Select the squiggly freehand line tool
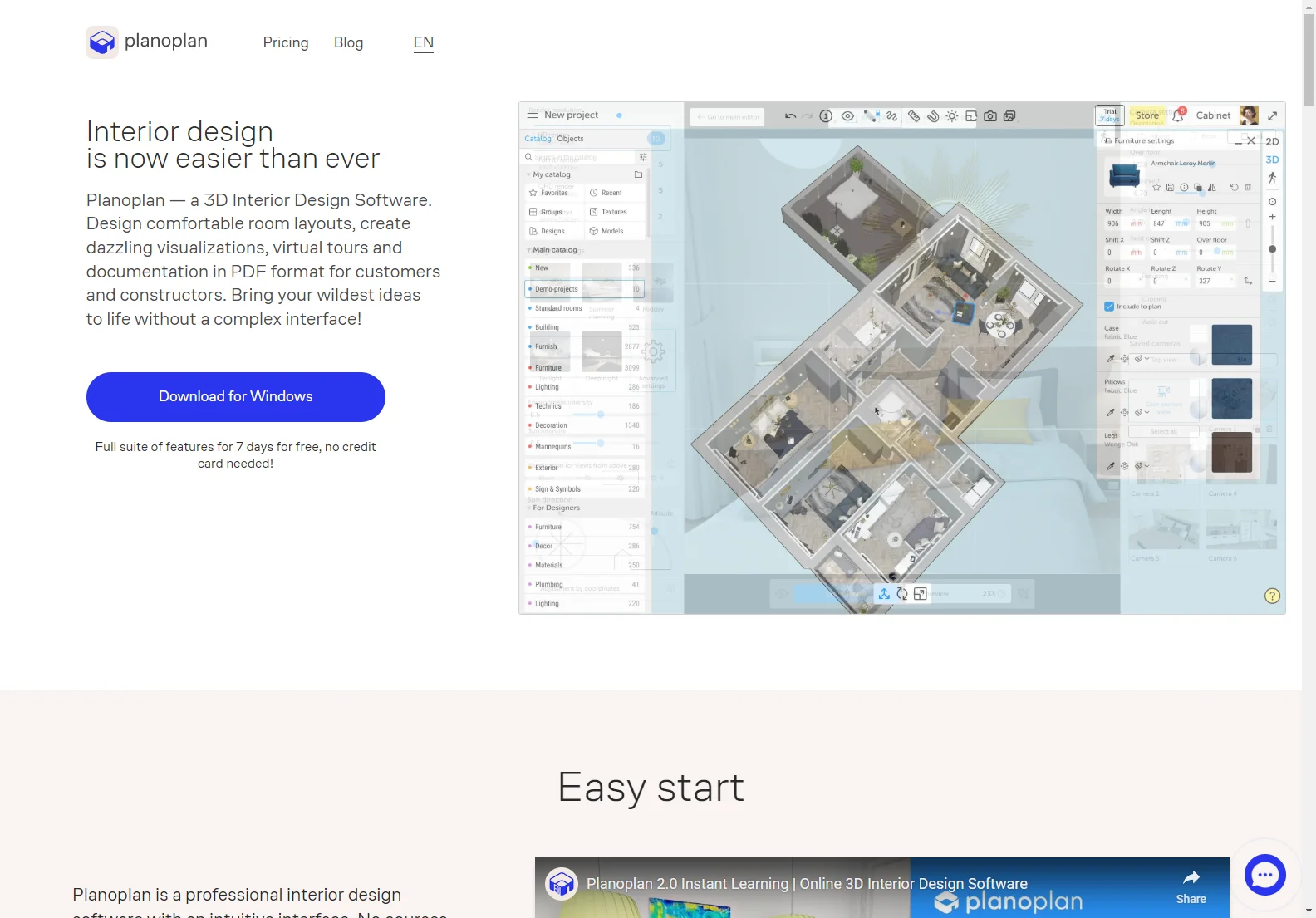This screenshot has width=1316, height=918. click(891, 116)
